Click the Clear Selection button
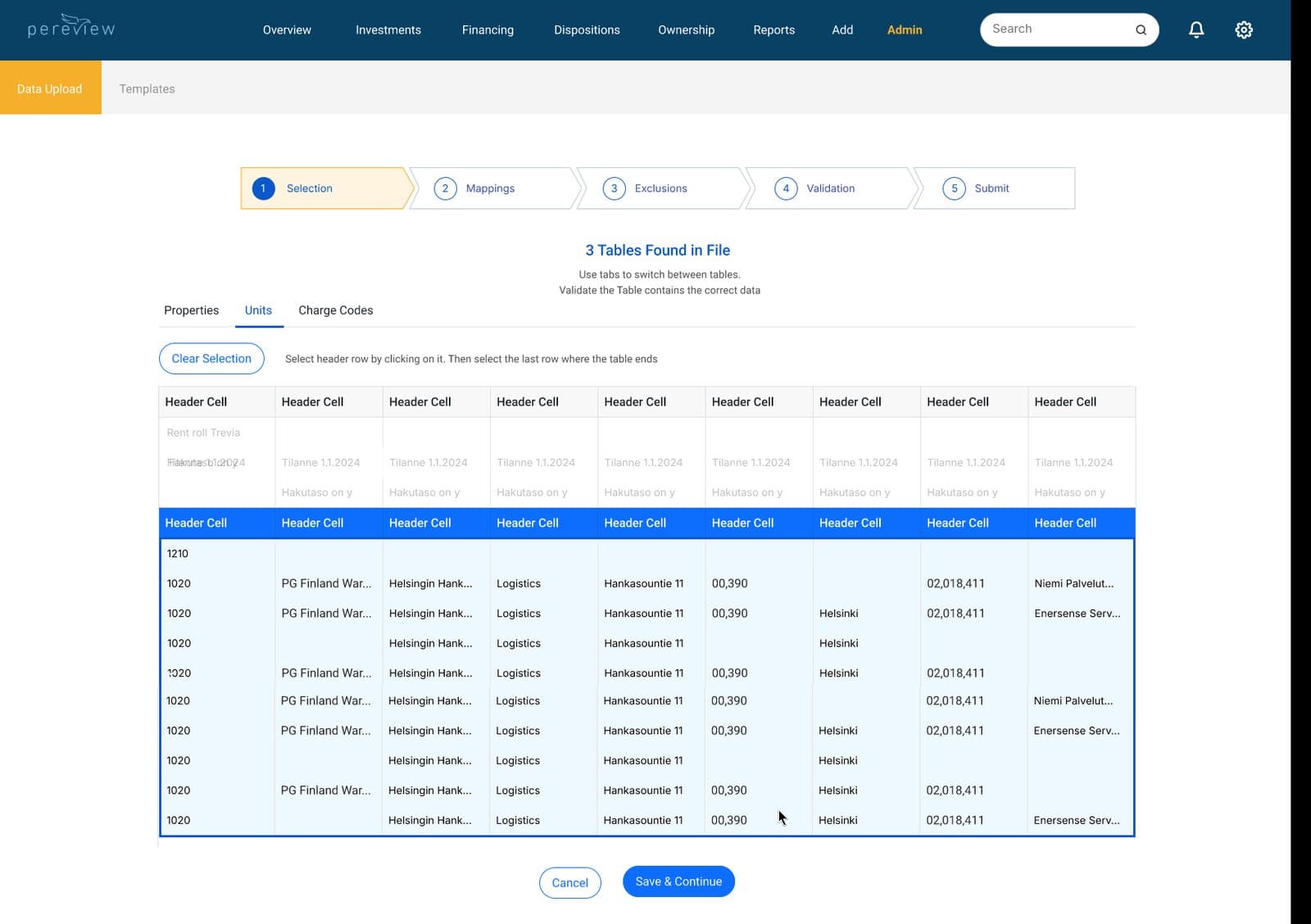This screenshot has width=1311, height=924. click(211, 359)
